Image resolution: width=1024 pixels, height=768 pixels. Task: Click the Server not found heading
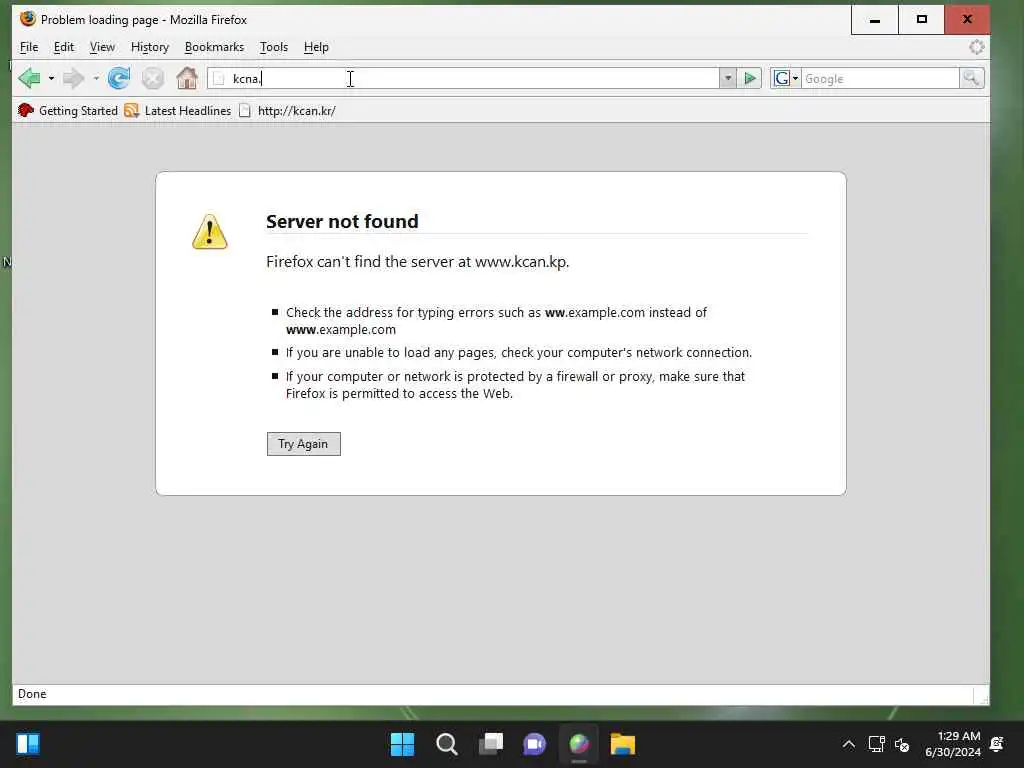click(342, 221)
